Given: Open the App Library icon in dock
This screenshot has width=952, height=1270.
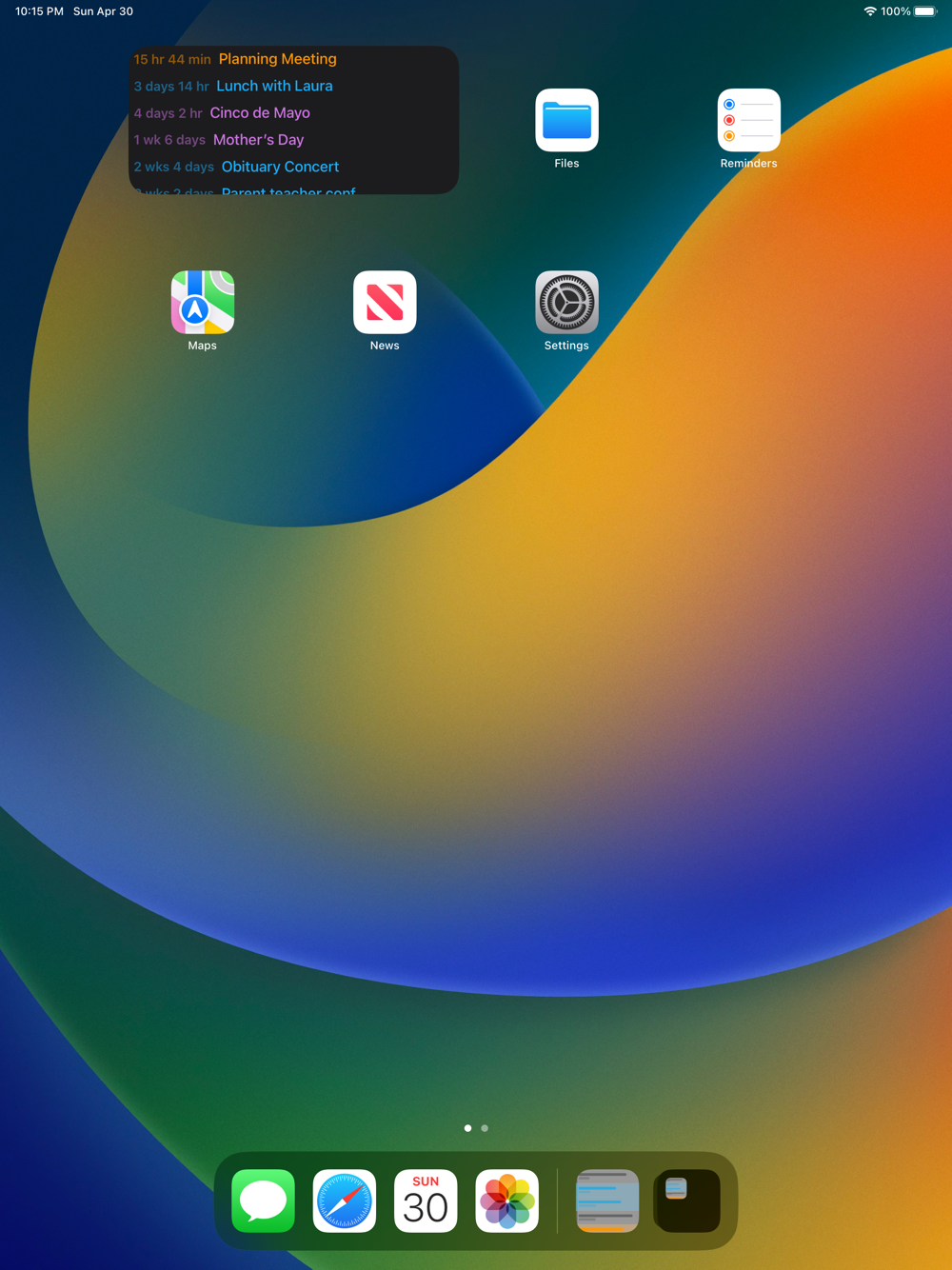Looking at the screenshot, I should [x=688, y=1201].
